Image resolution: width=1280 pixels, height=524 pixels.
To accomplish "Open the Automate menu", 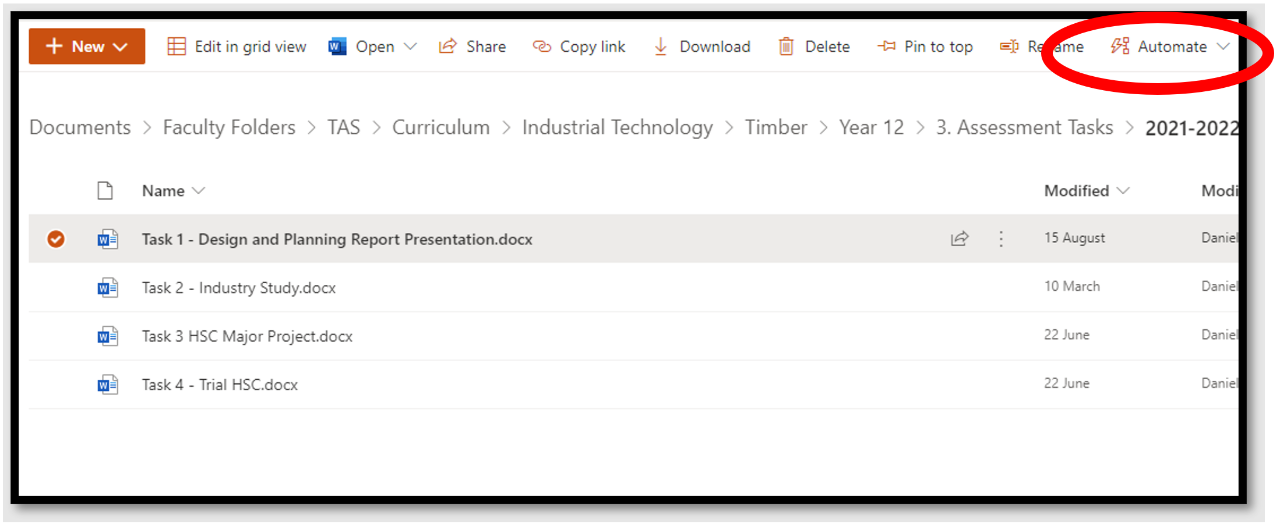I will (1171, 46).
